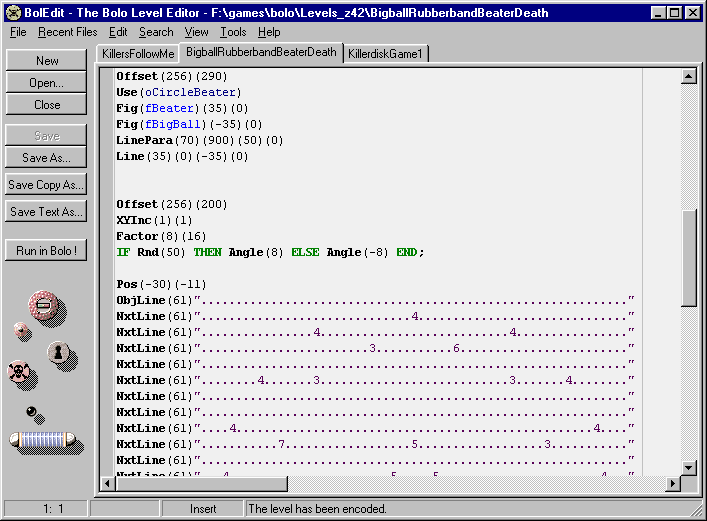Click the vertical scrollbar down arrow
The image size is (707, 521).
689,467
